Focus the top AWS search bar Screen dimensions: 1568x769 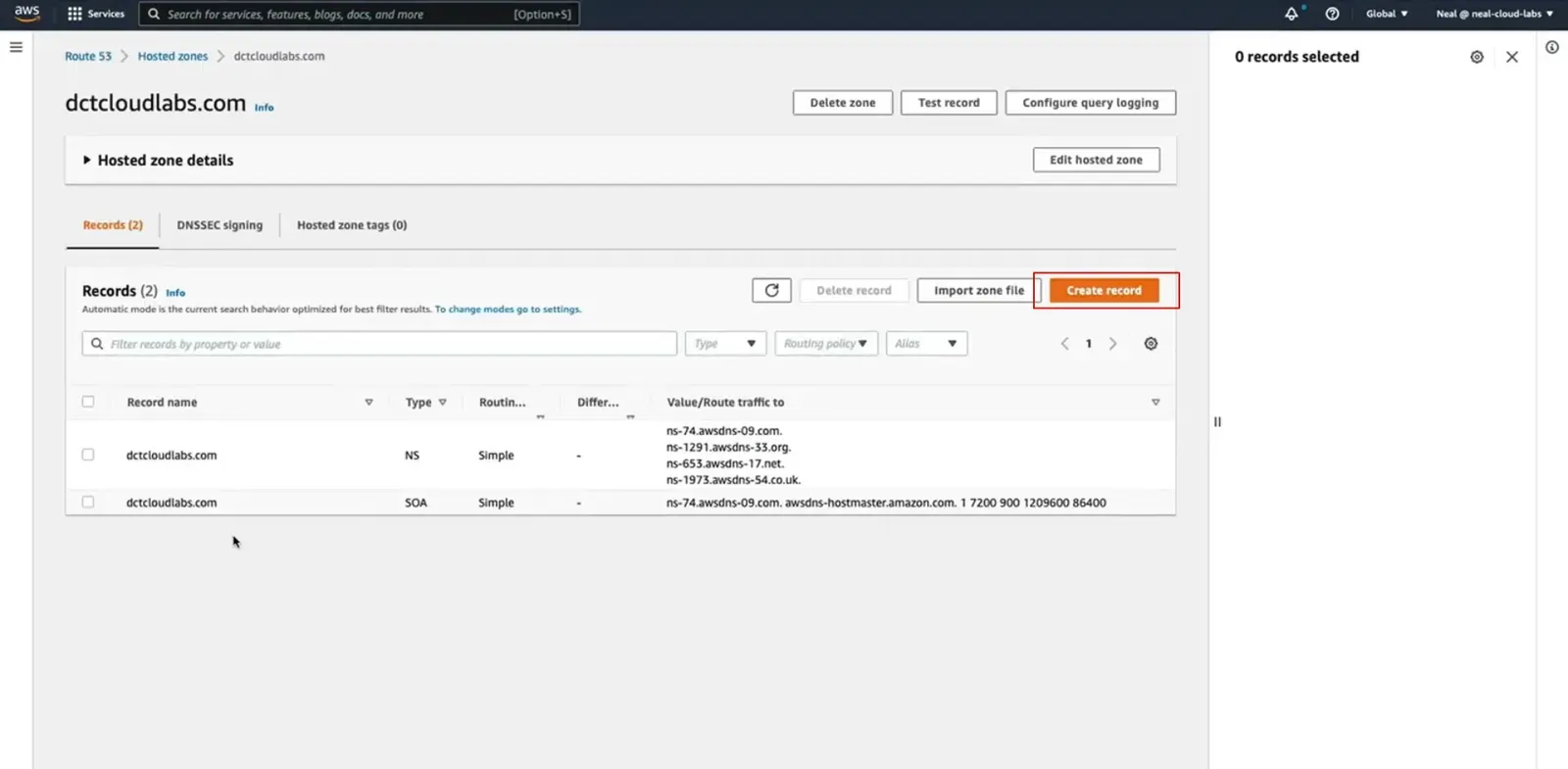(360, 14)
